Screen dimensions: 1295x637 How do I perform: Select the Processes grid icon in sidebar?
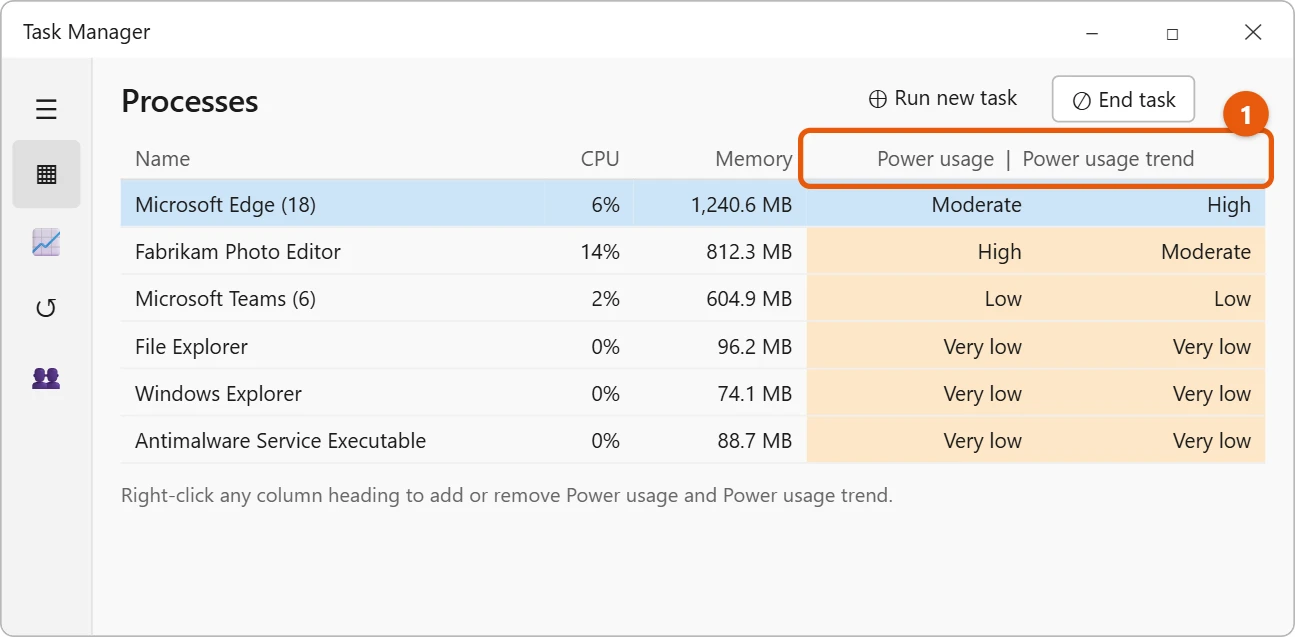(x=46, y=174)
